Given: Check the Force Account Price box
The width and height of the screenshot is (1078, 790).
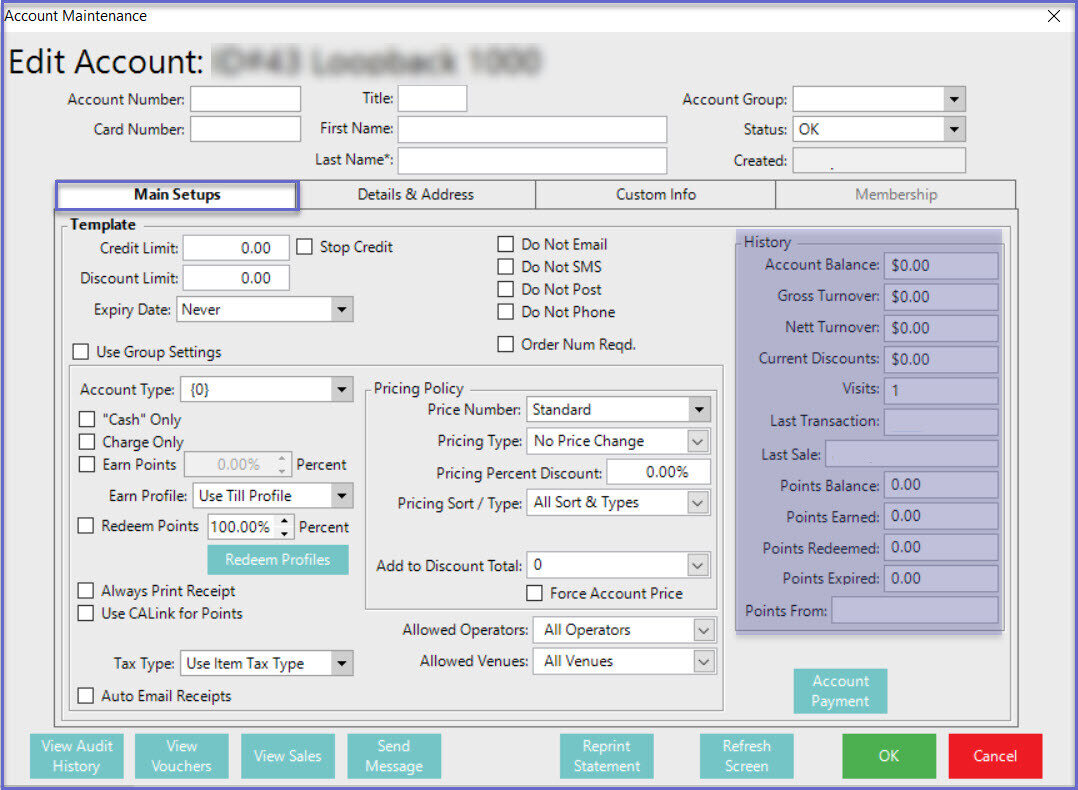Looking at the screenshot, I should click(535, 593).
